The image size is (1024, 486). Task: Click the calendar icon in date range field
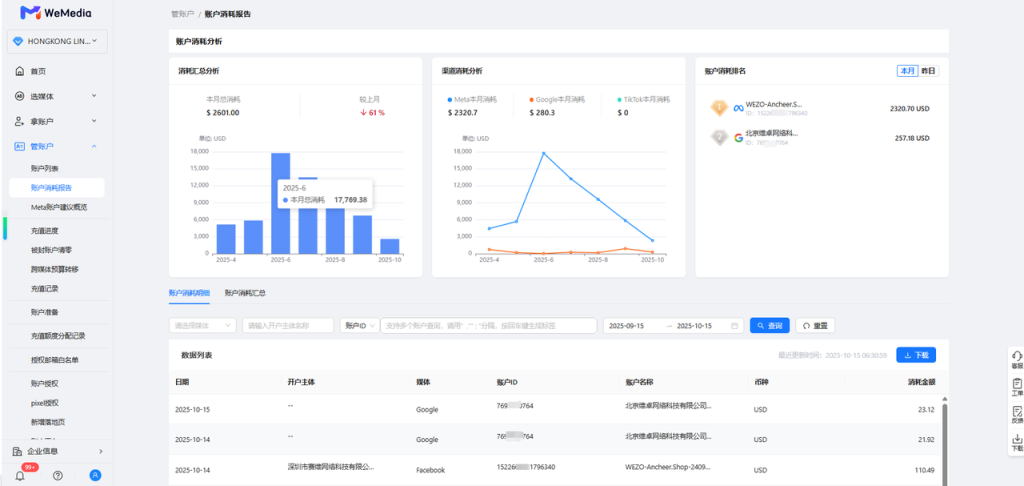coord(735,326)
